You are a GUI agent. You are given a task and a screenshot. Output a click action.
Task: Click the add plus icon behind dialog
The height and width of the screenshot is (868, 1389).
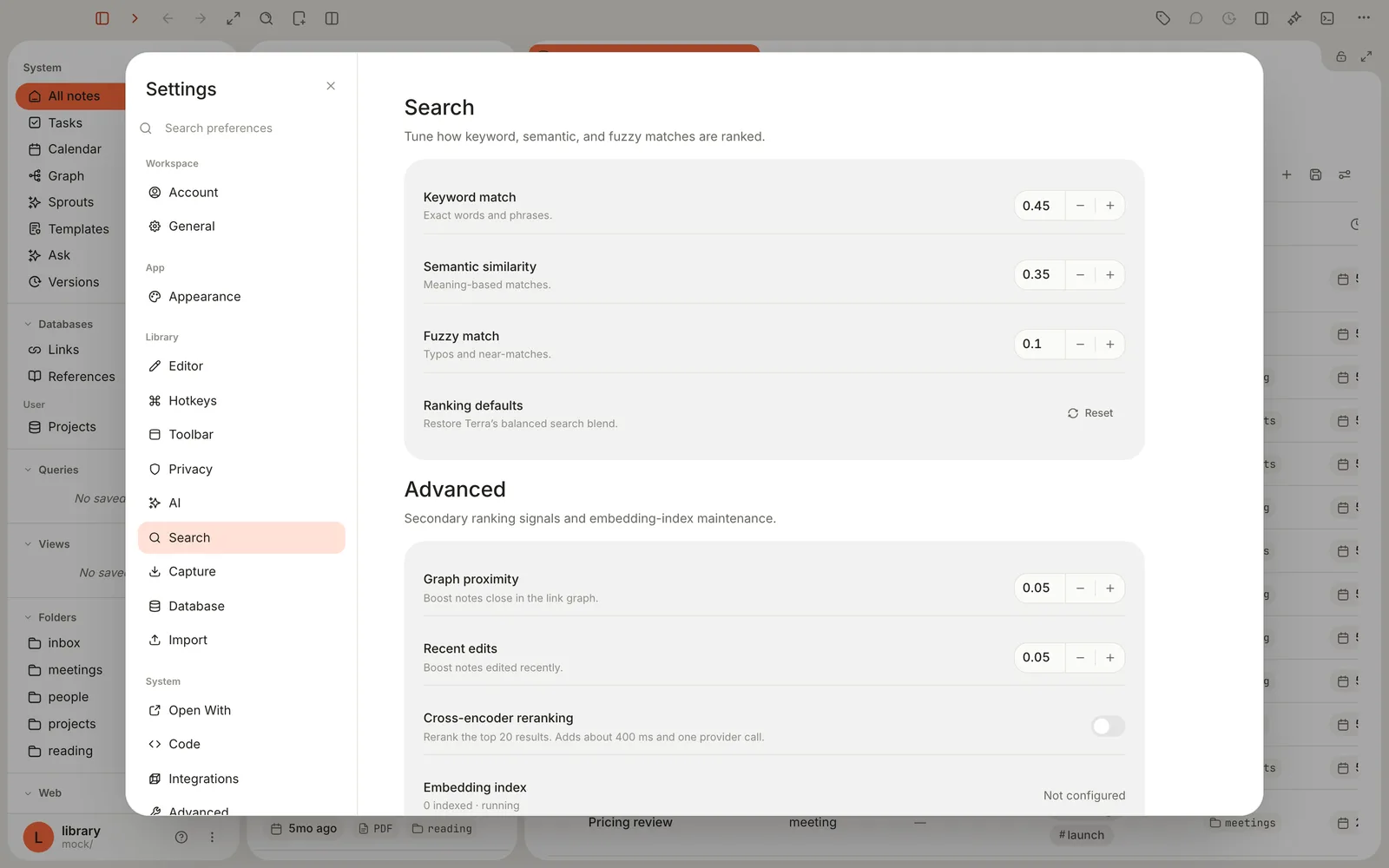tap(1287, 174)
